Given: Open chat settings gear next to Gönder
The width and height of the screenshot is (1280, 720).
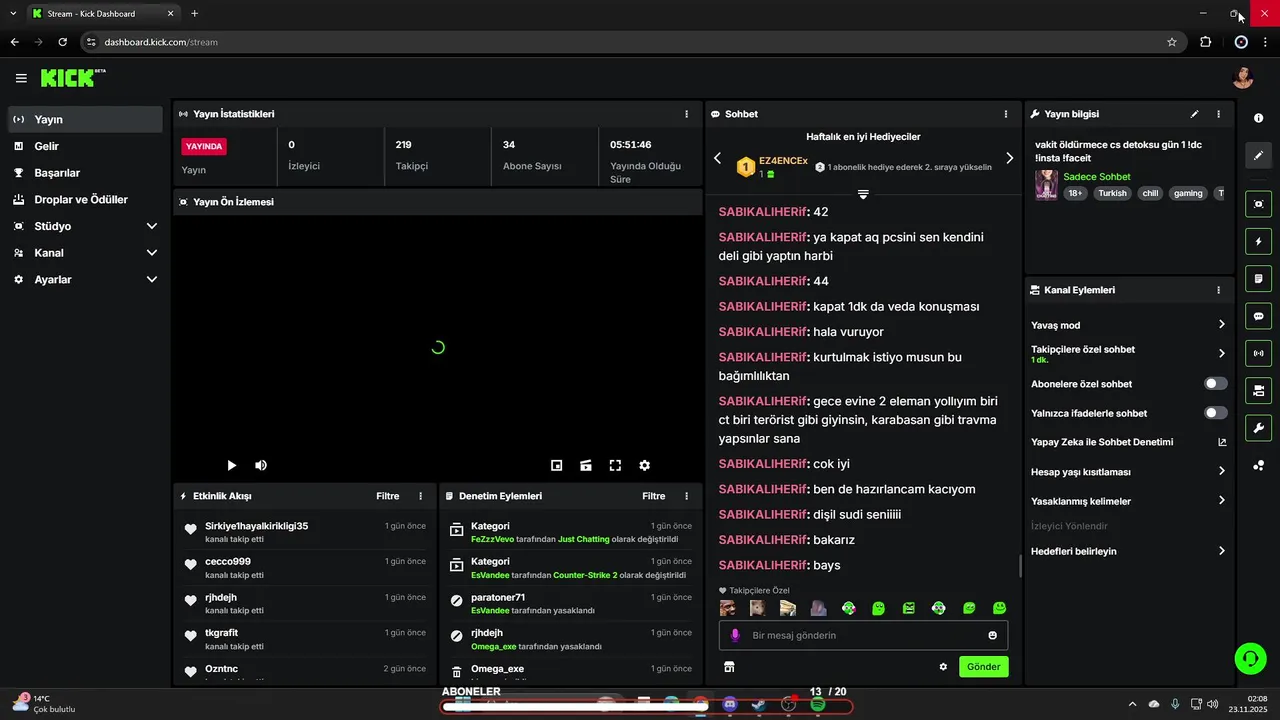Looking at the screenshot, I should click(942, 667).
